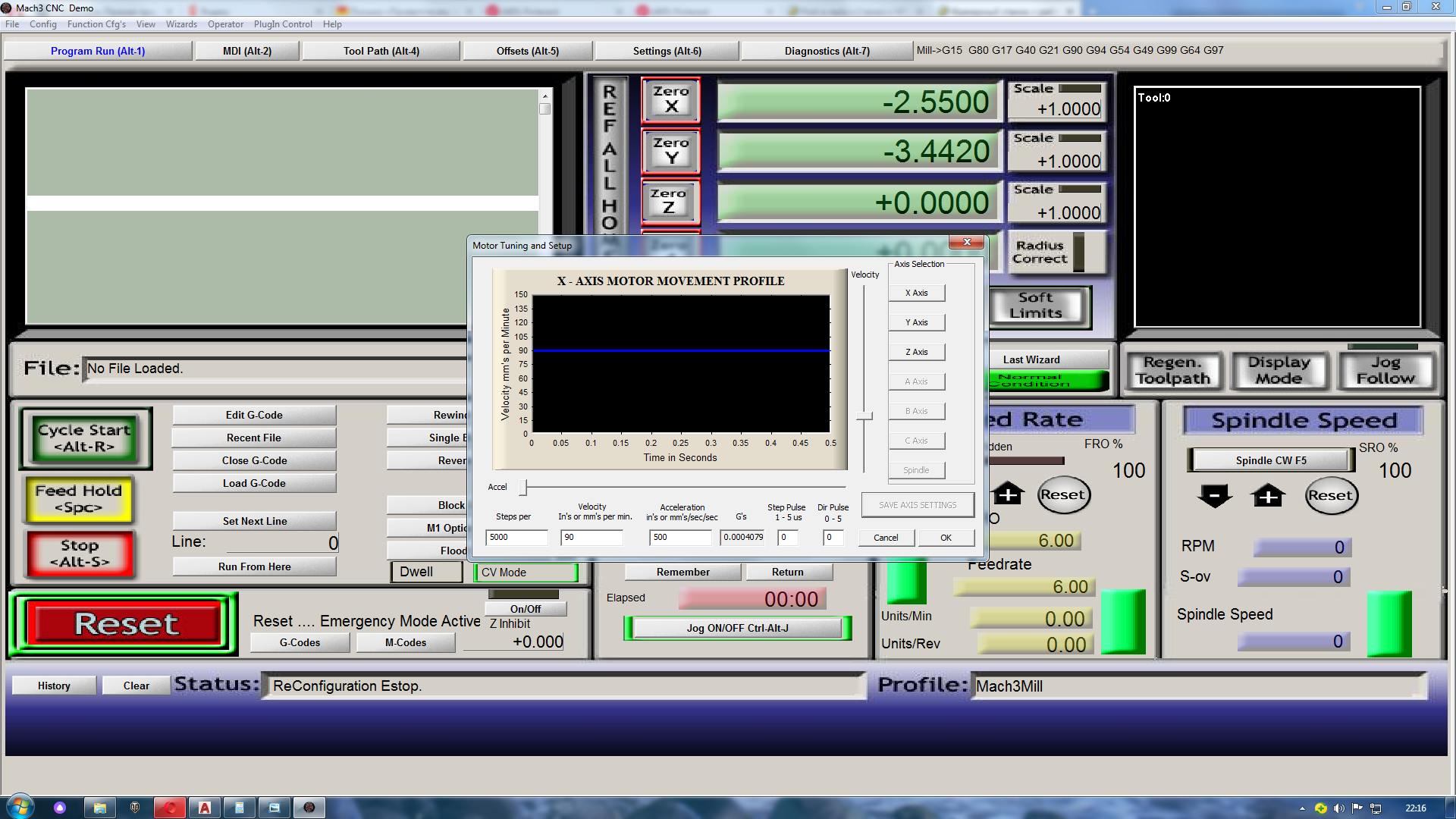This screenshot has height=819, width=1456.
Task: Open the Config menu
Action: (42, 24)
